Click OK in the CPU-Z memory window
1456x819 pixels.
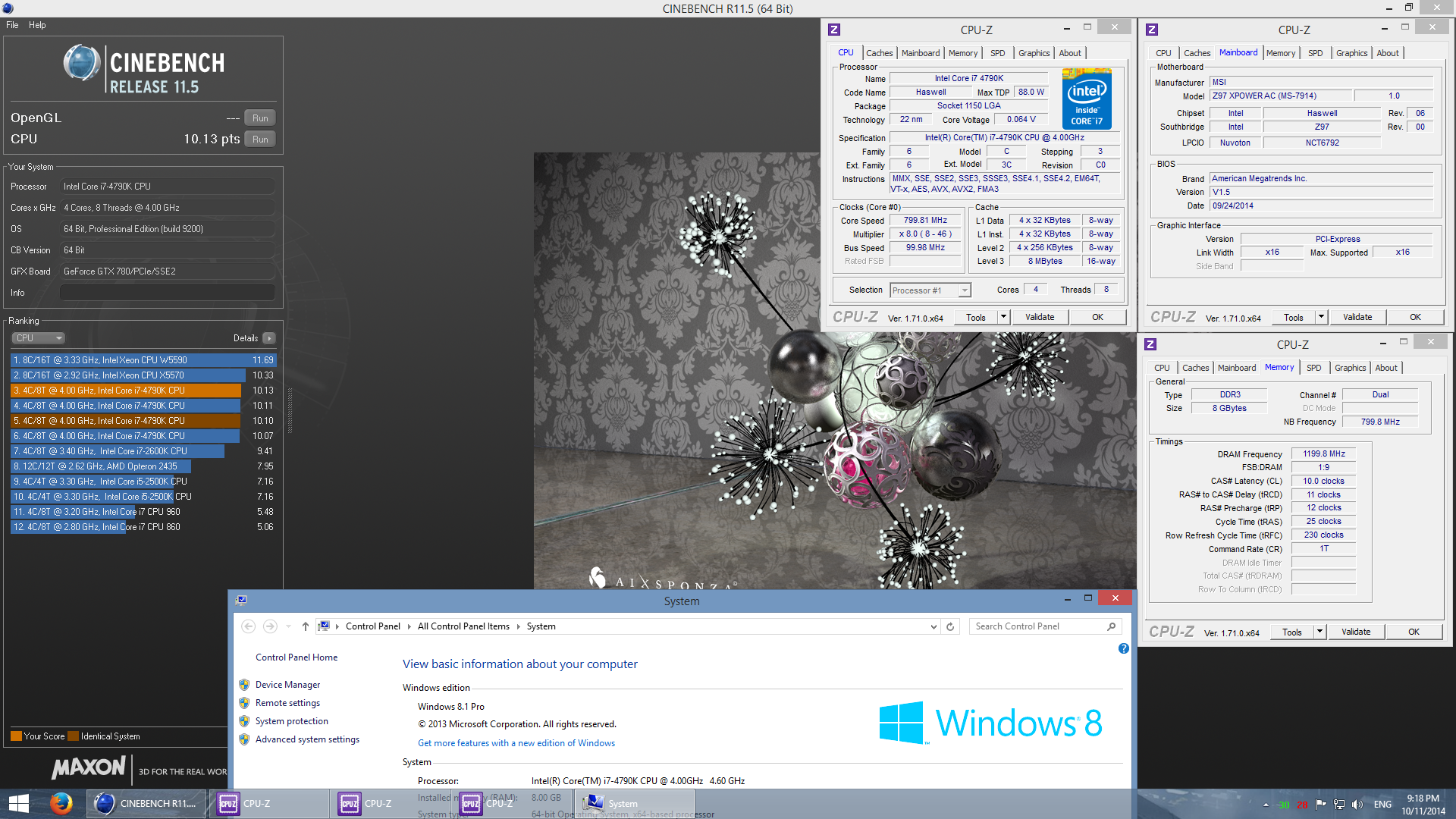1414,632
